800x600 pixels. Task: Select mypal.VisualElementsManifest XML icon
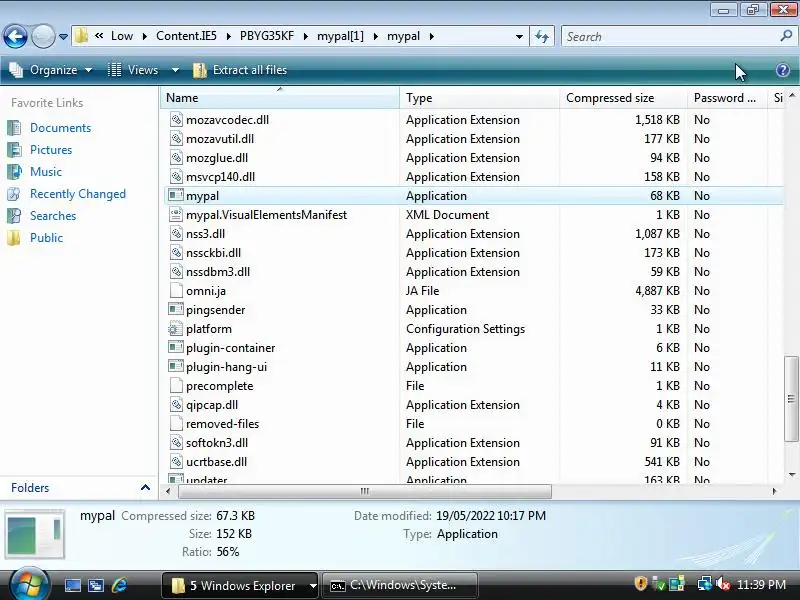[176, 215]
